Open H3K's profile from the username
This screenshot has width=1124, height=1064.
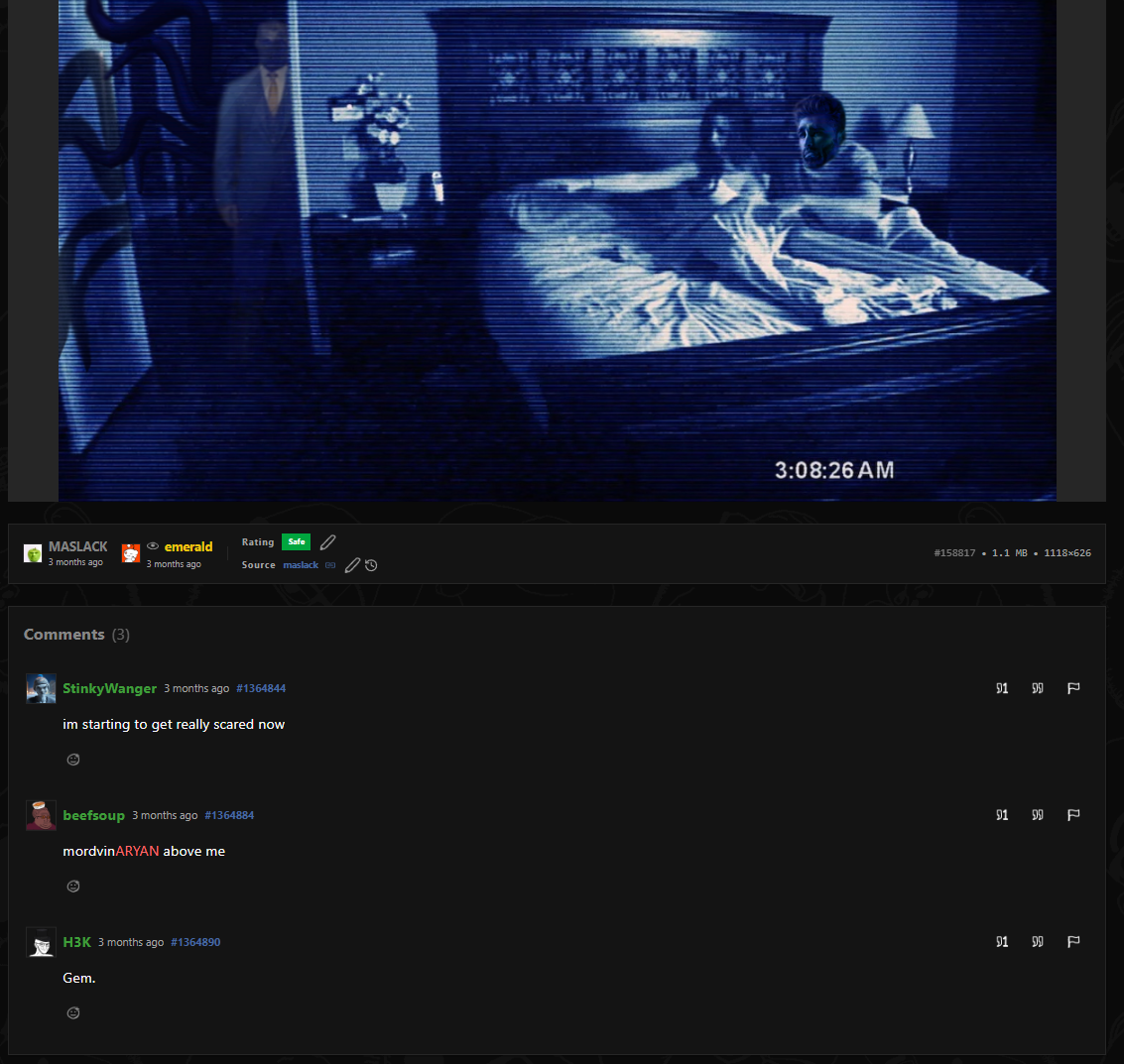coord(76,942)
